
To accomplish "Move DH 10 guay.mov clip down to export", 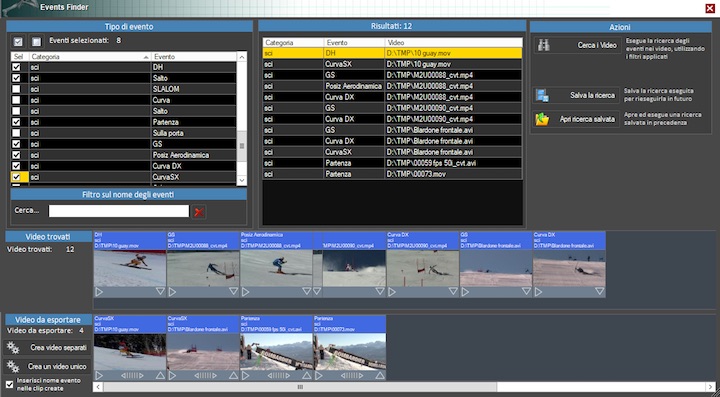I will (160, 291).
